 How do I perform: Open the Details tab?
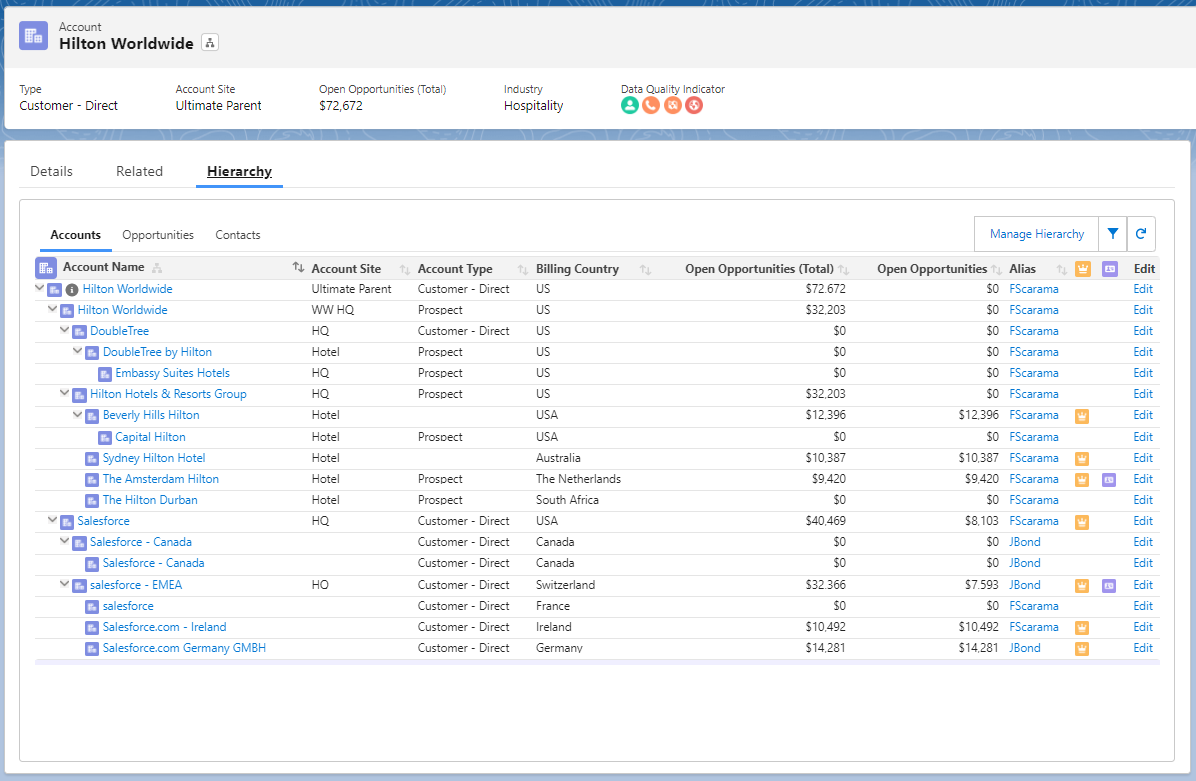click(x=51, y=171)
